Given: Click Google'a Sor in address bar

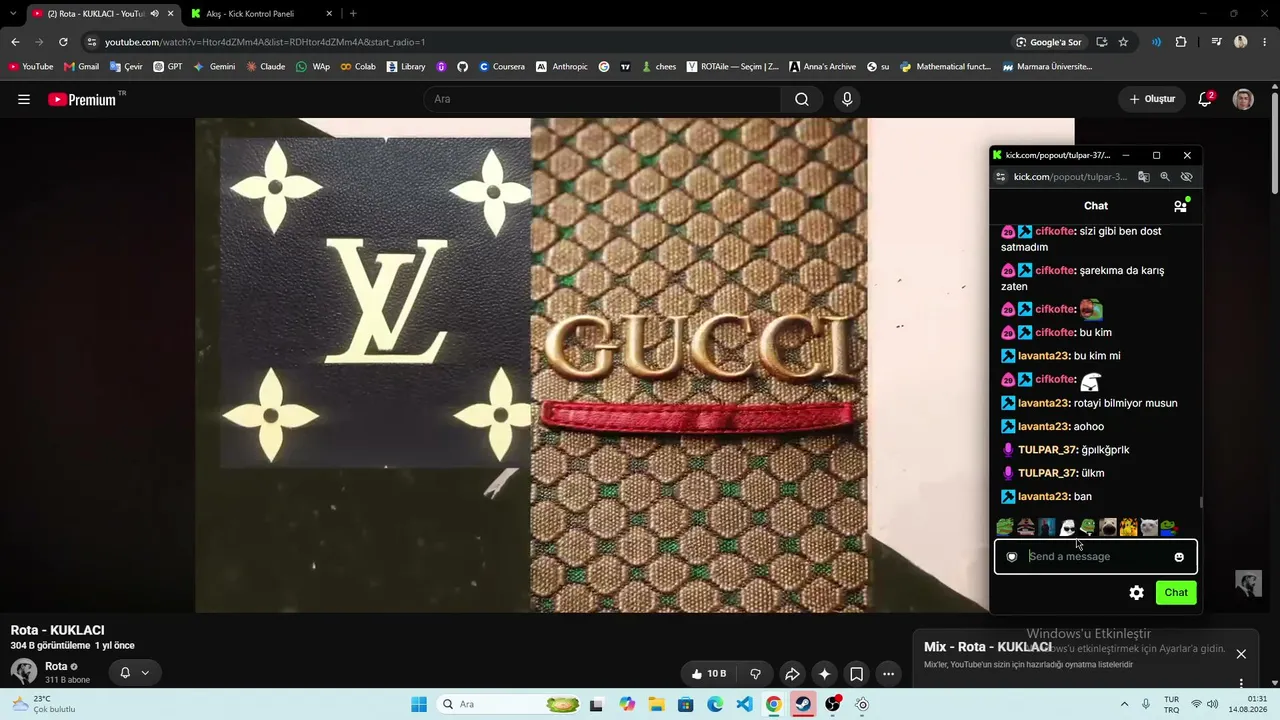Looking at the screenshot, I should [x=1049, y=42].
